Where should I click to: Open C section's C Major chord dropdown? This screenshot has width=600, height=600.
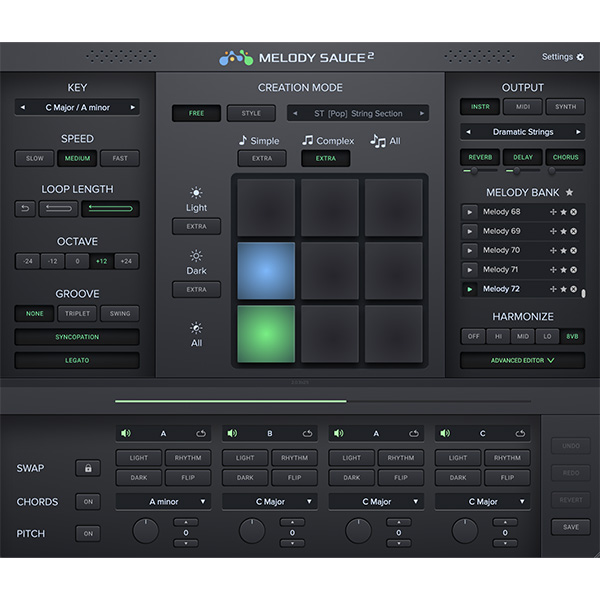[483, 502]
